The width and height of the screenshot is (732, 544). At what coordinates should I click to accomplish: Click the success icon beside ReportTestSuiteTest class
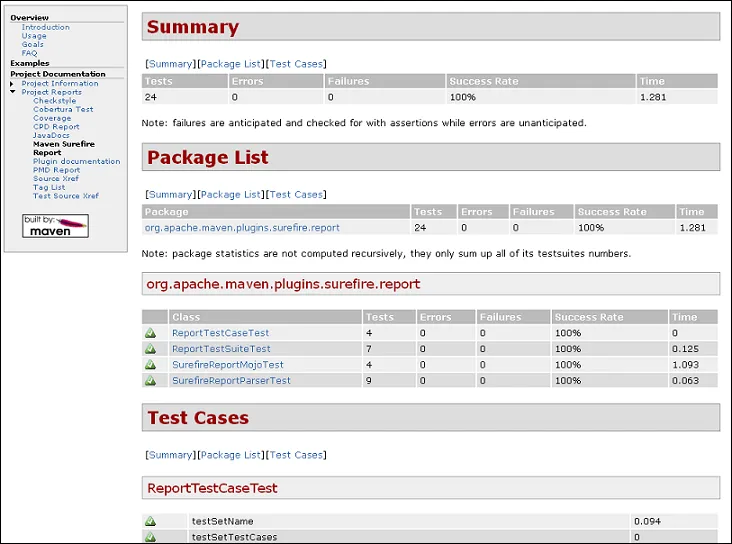coord(150,349)
